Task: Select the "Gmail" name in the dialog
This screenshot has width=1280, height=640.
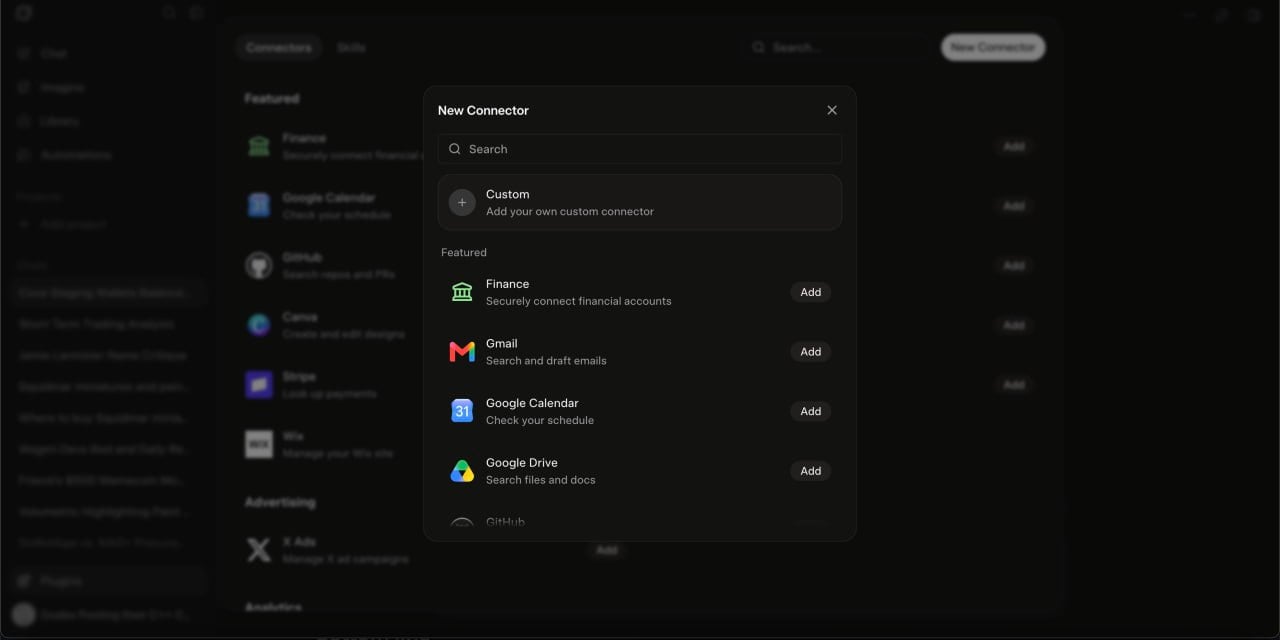Action: pos(502,343)
